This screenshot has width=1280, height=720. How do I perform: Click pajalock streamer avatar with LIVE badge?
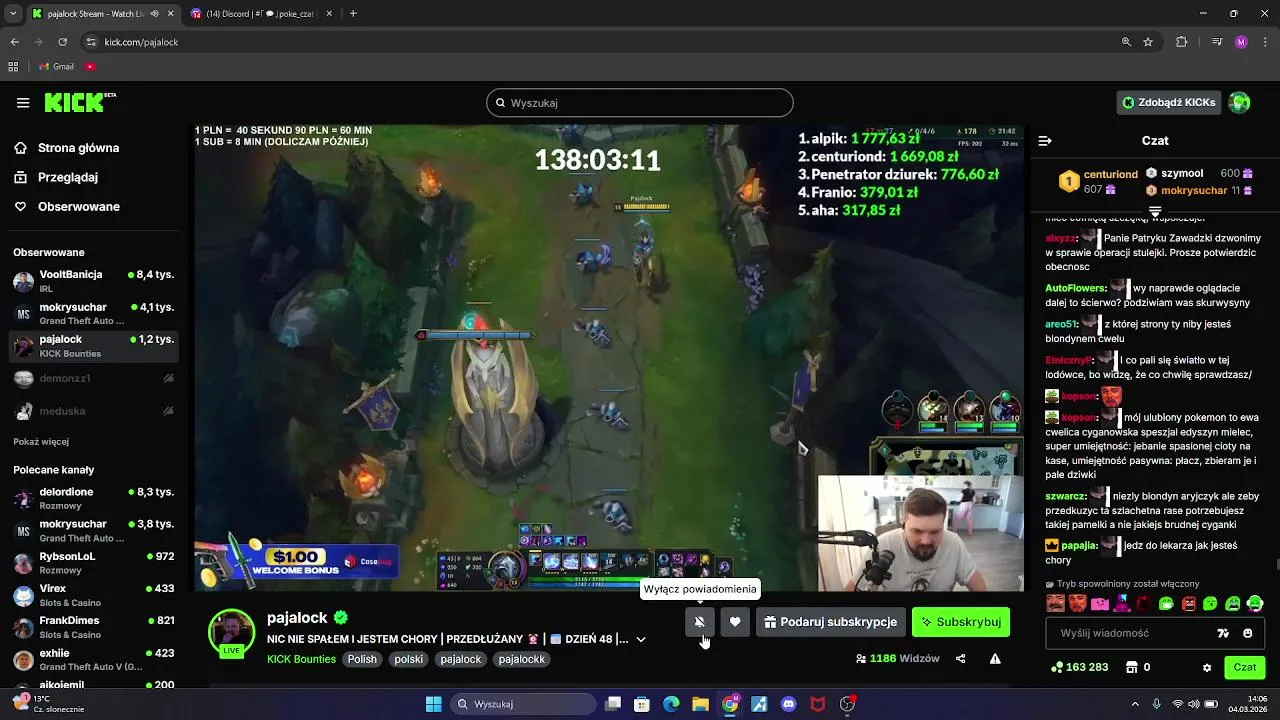(231, 633)
